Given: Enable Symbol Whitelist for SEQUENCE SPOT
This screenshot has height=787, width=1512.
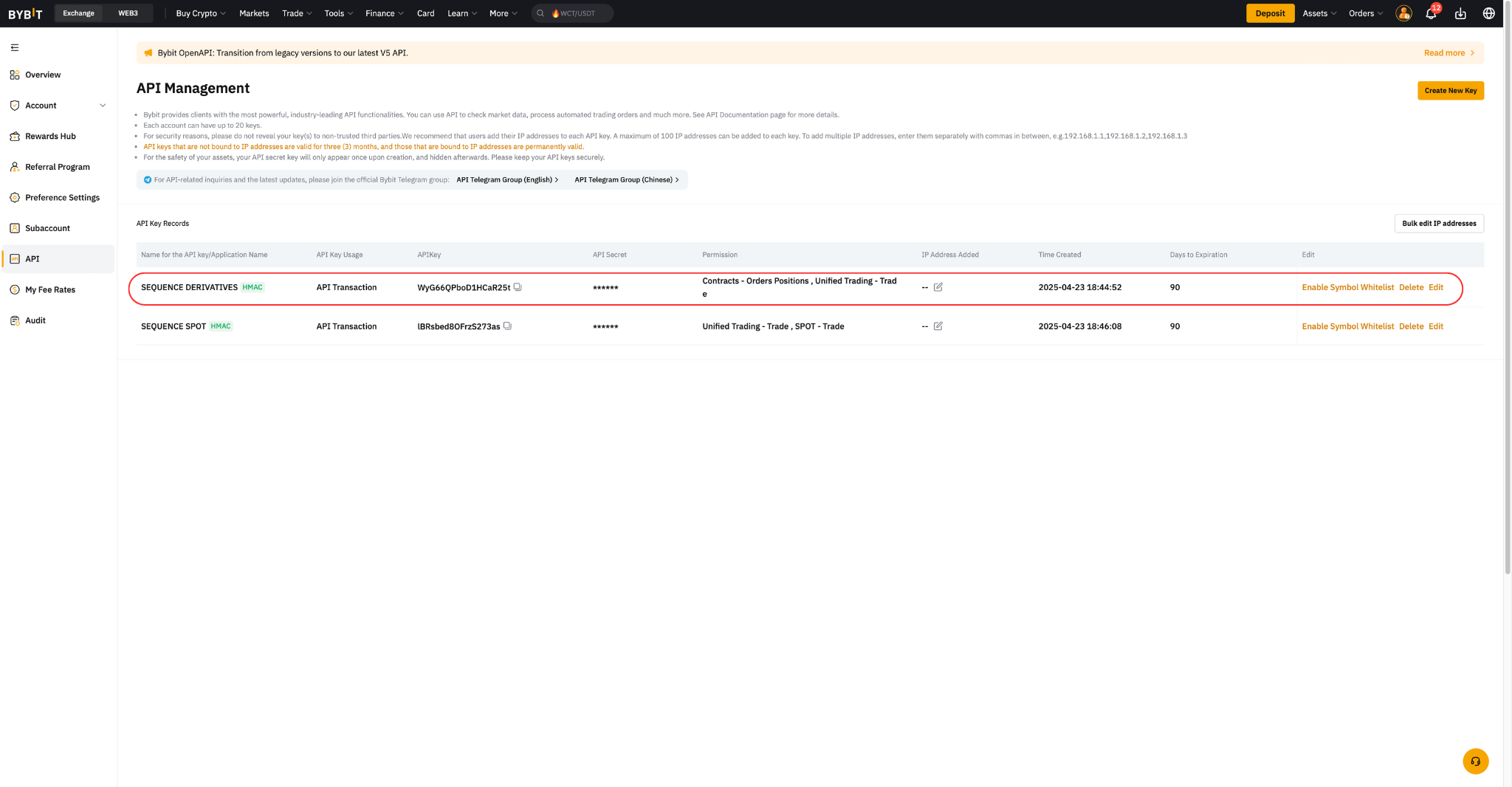Looking at the screenshot, I should pos(1347,326).
